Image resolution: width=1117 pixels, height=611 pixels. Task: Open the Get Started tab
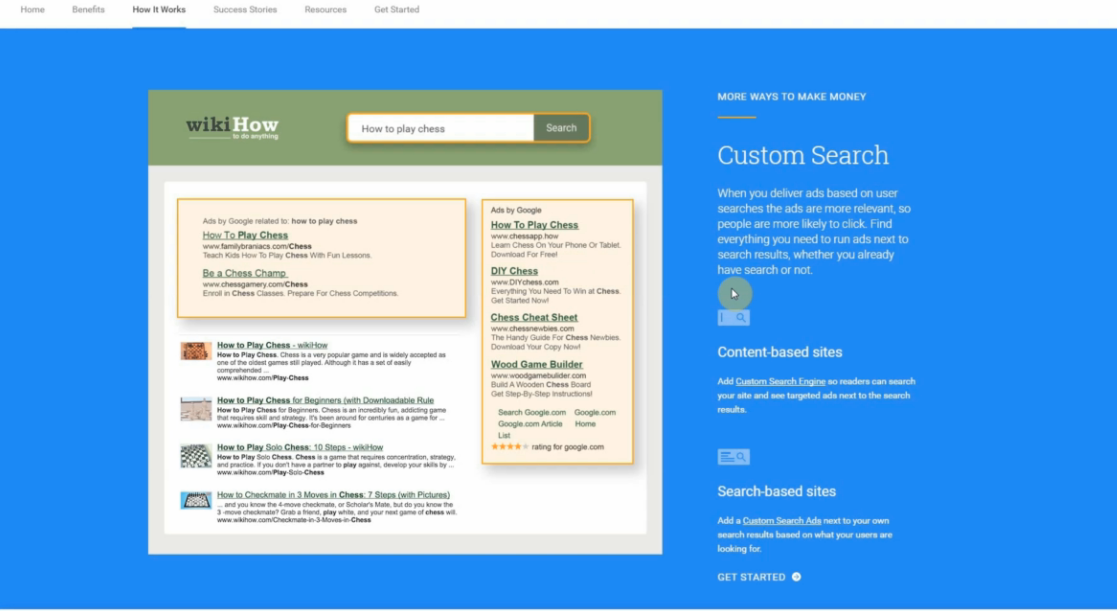point(397,9)
